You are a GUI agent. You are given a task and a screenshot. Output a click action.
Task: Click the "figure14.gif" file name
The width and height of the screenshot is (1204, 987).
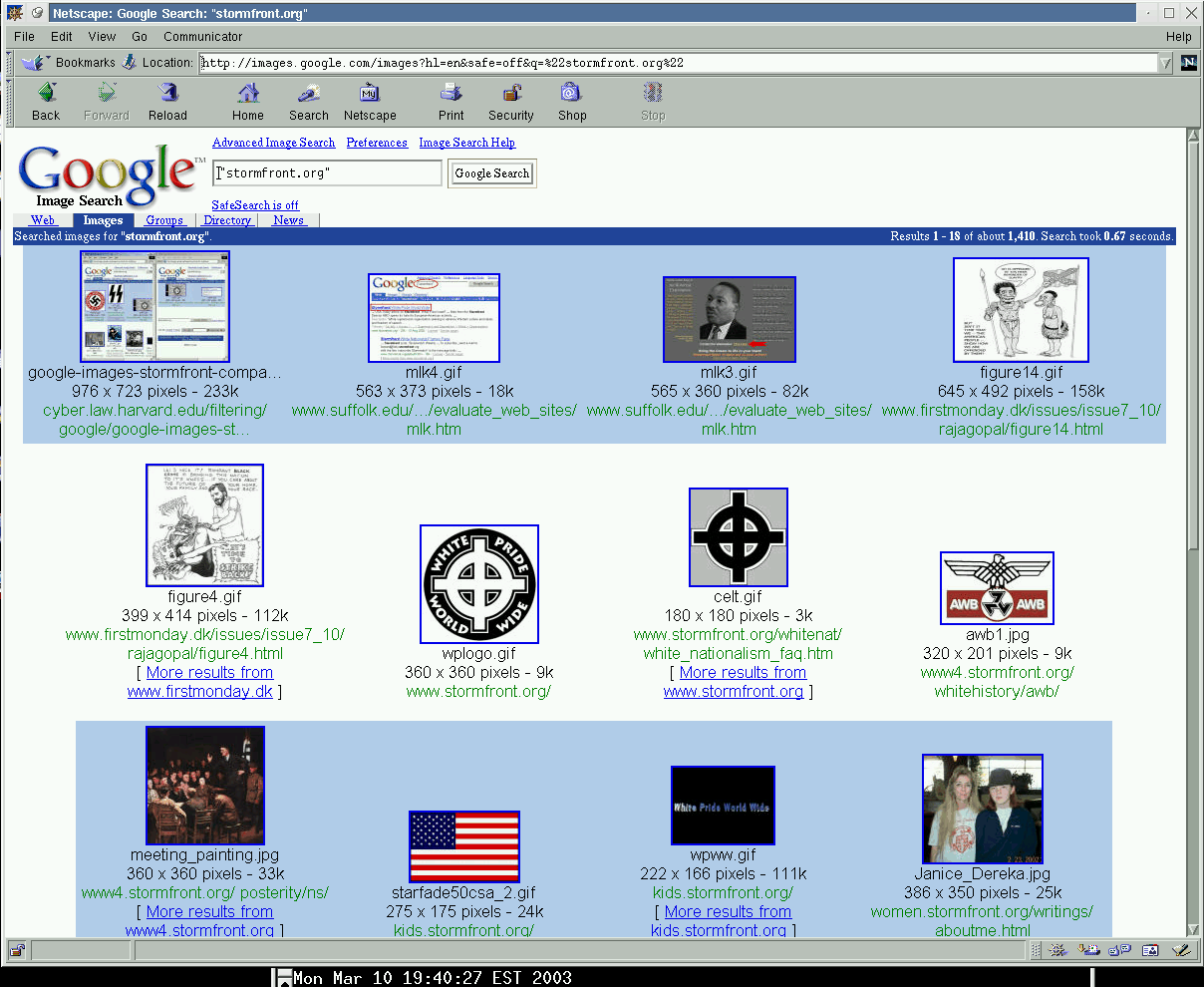tap(1022, 373)
